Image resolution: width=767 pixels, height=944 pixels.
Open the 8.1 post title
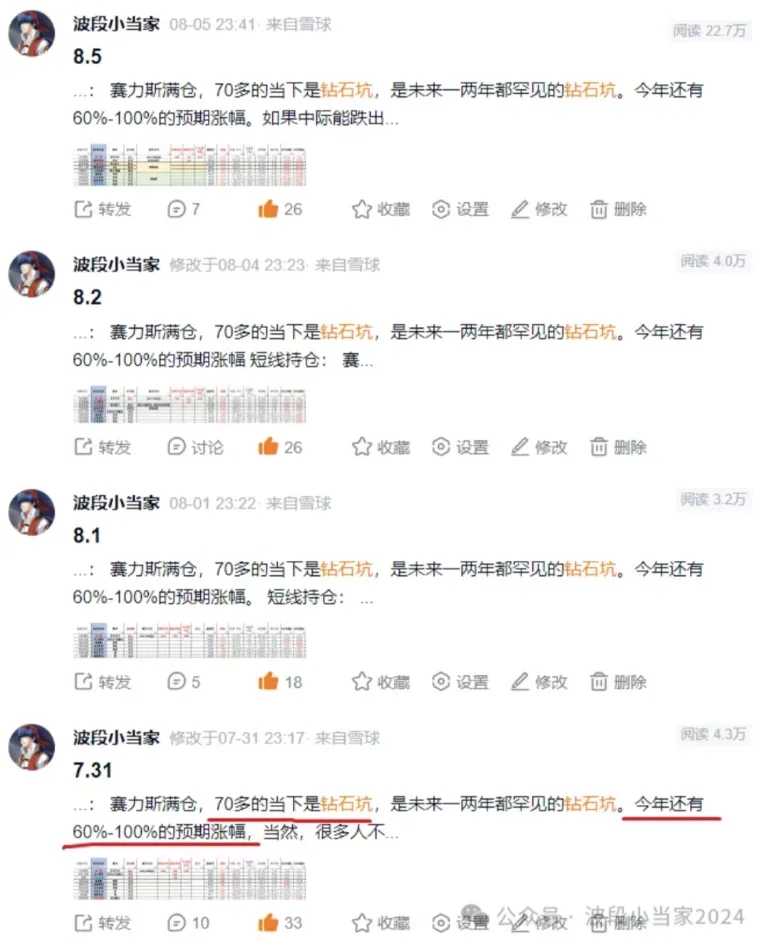click(87, 535)
